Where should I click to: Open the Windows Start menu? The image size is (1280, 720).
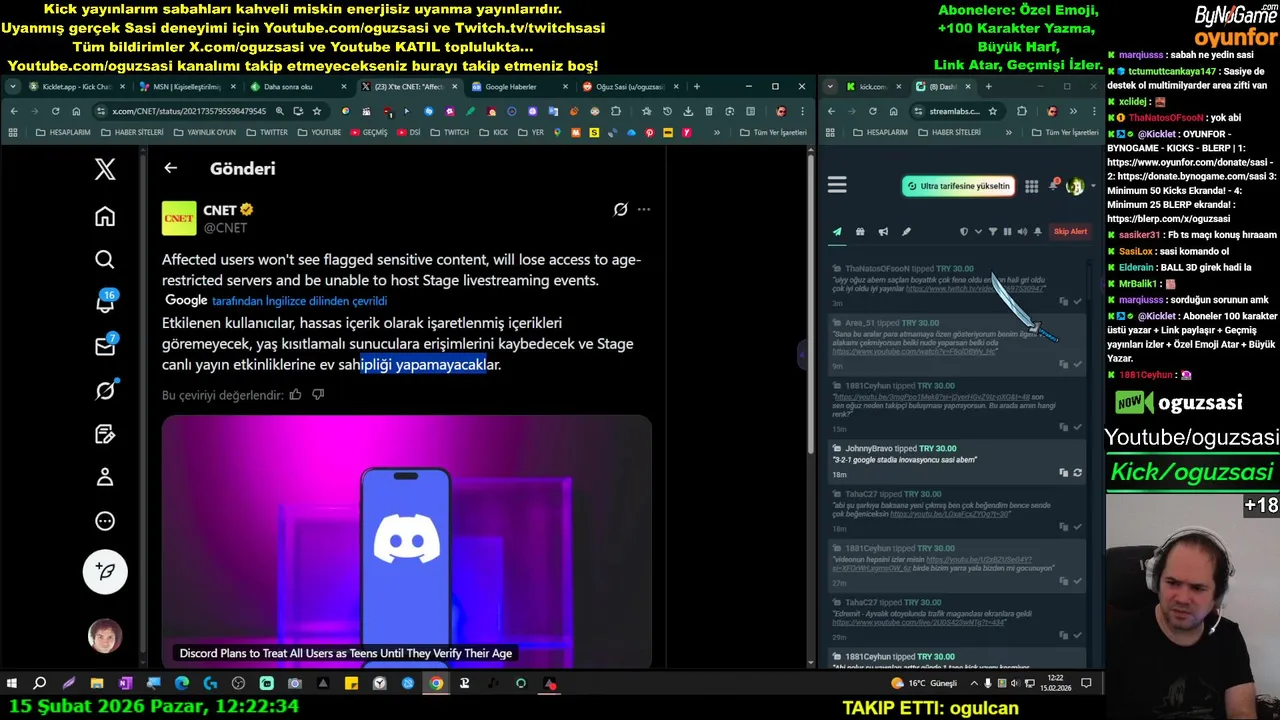12,684
